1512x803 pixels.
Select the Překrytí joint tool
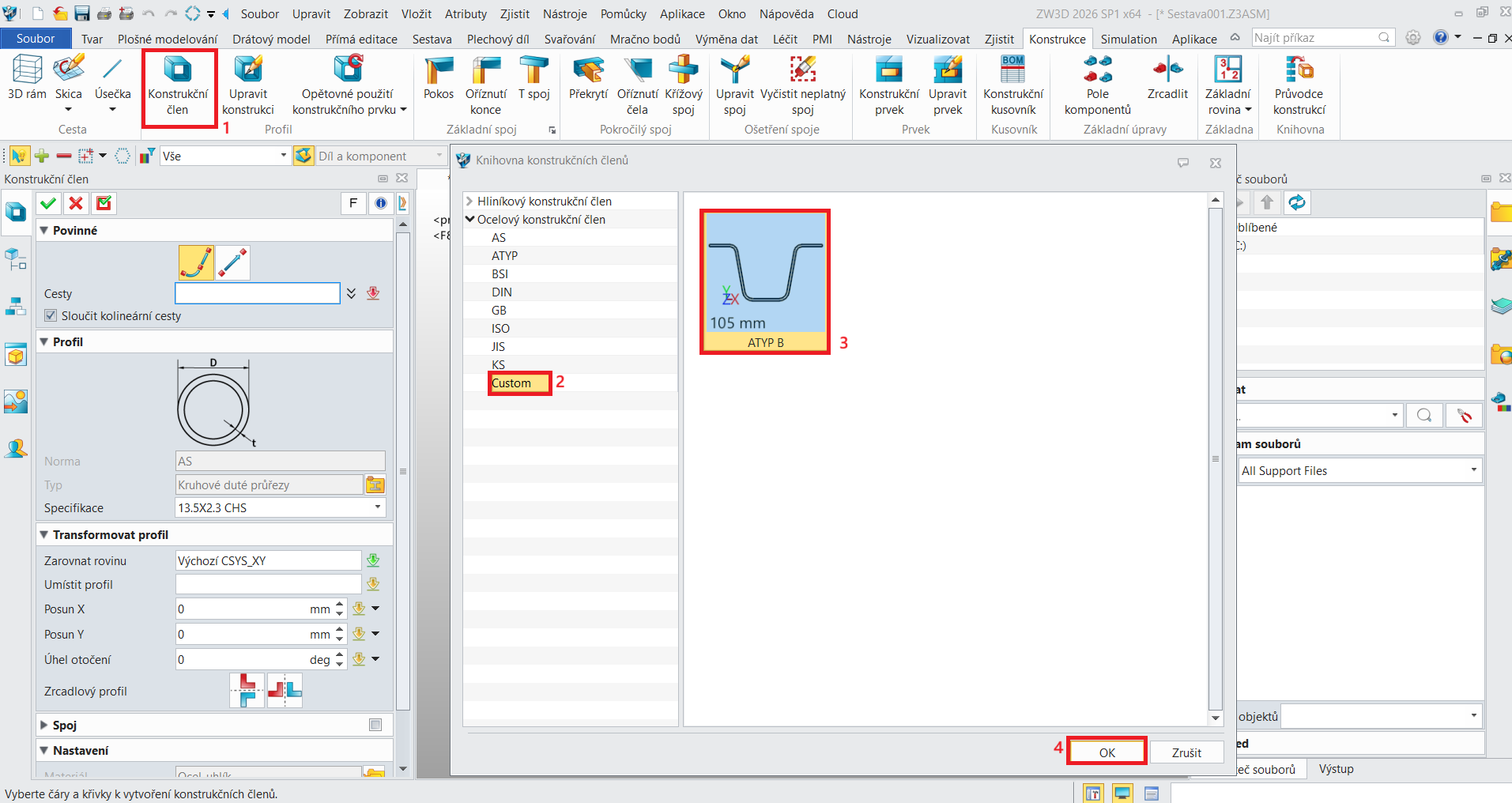(589, 77)
